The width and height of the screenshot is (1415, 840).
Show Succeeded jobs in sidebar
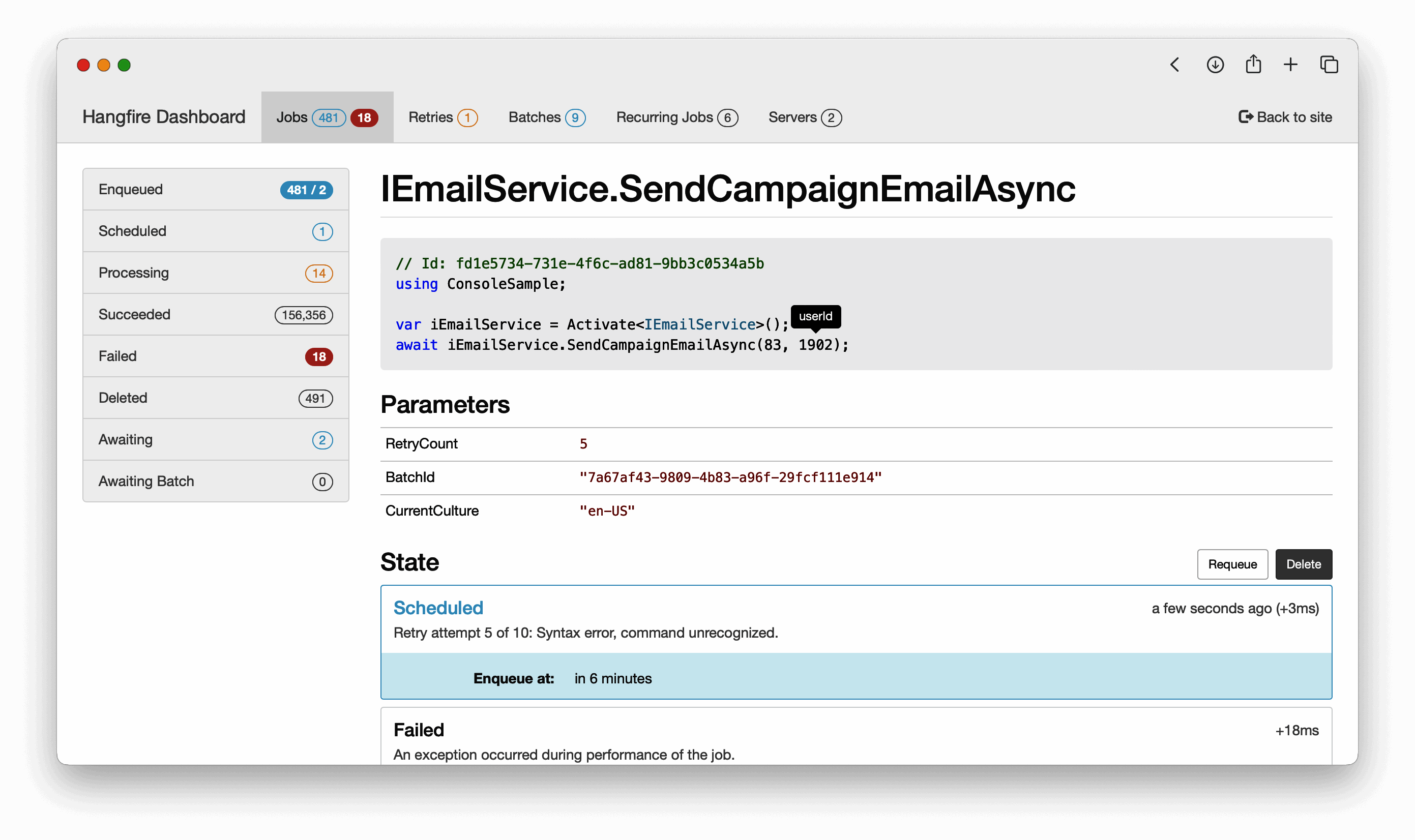pyautogui.click(x=215, y=314)
